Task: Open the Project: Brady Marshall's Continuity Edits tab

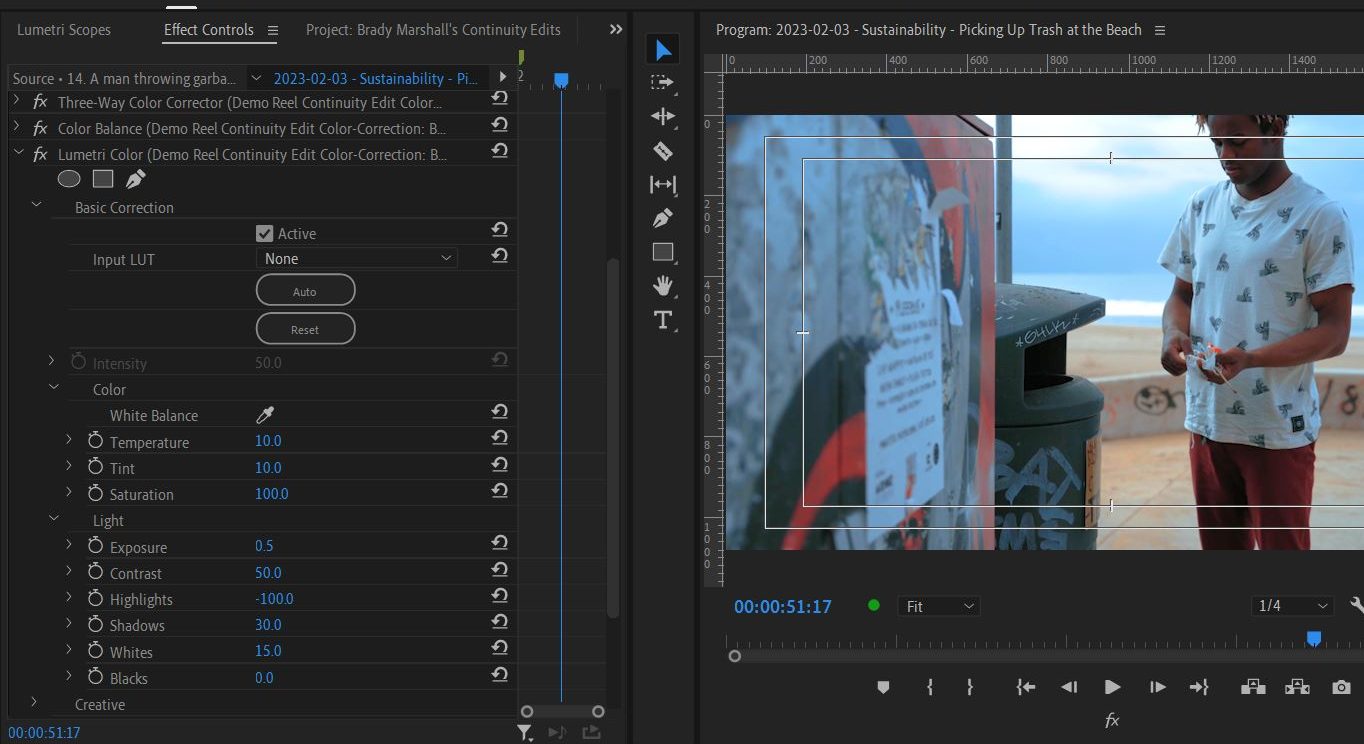Action: pos(433,30)
